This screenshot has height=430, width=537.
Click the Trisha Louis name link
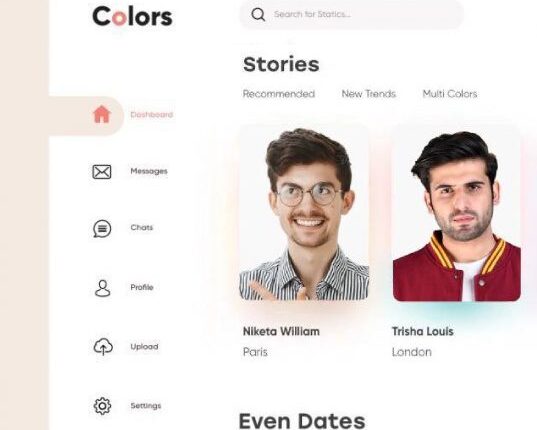pyautogui.click(x=423, y=331)
